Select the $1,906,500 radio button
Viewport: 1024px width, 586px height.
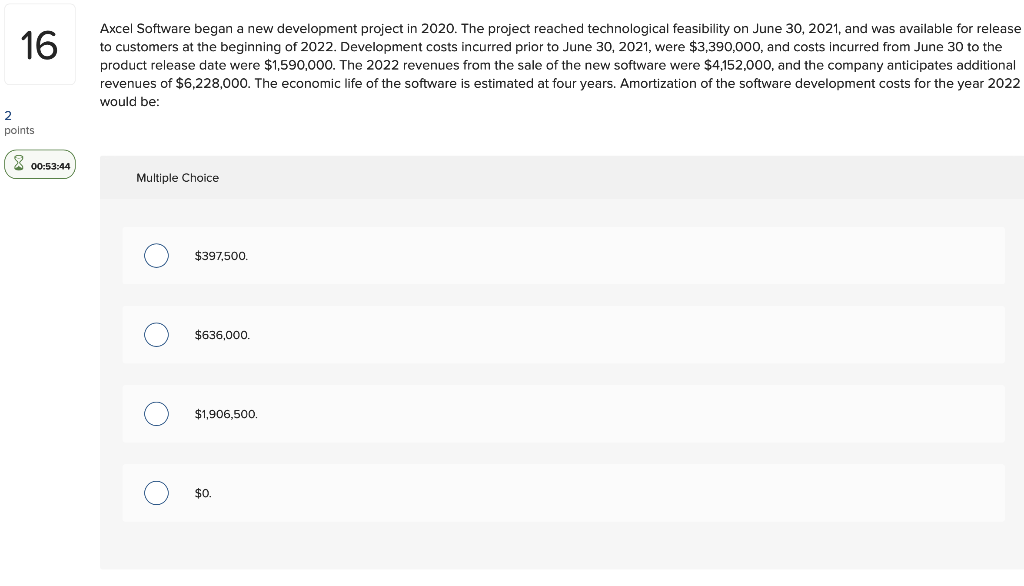point(156,413)
